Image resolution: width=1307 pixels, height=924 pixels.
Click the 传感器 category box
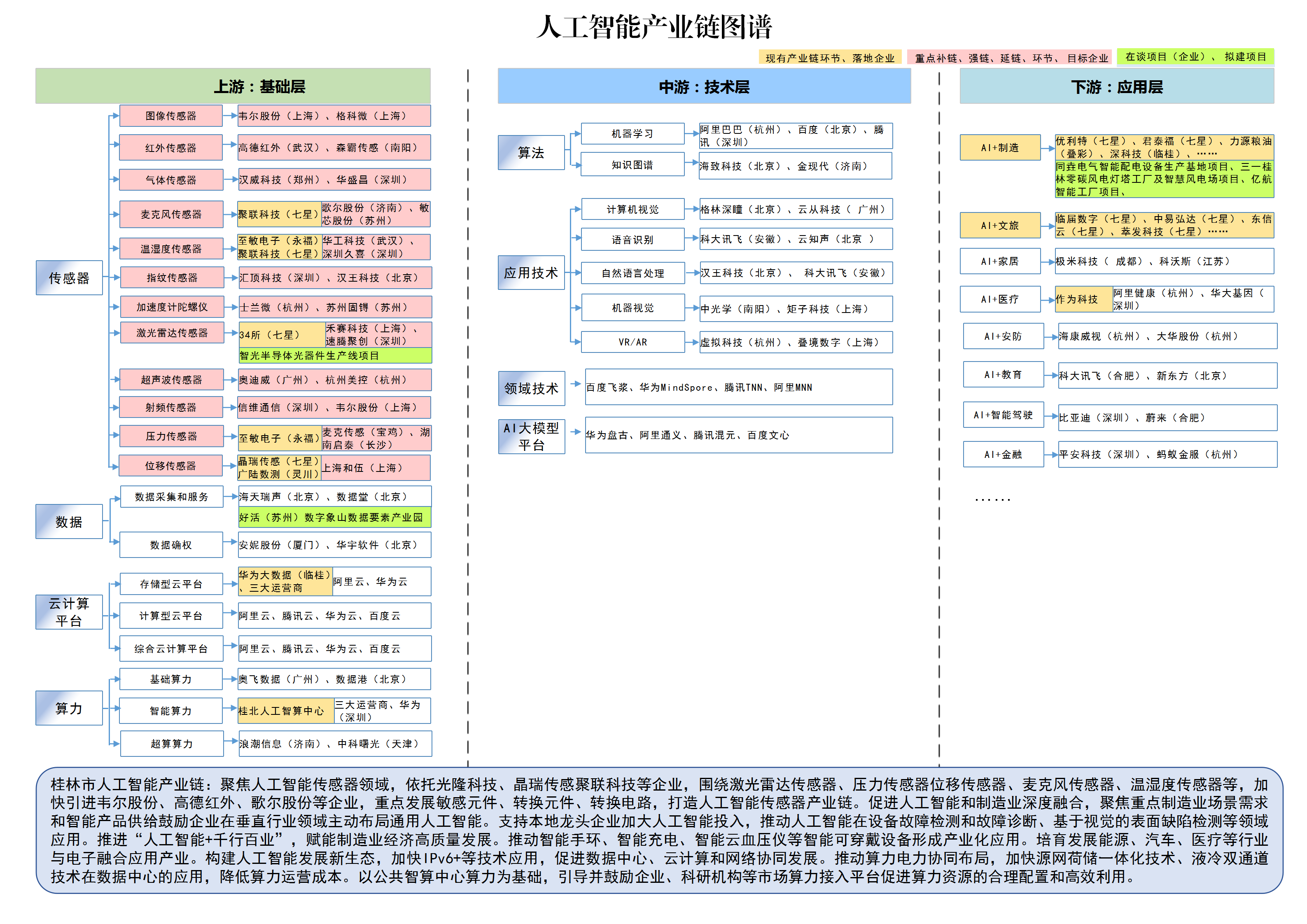(69, 278)
